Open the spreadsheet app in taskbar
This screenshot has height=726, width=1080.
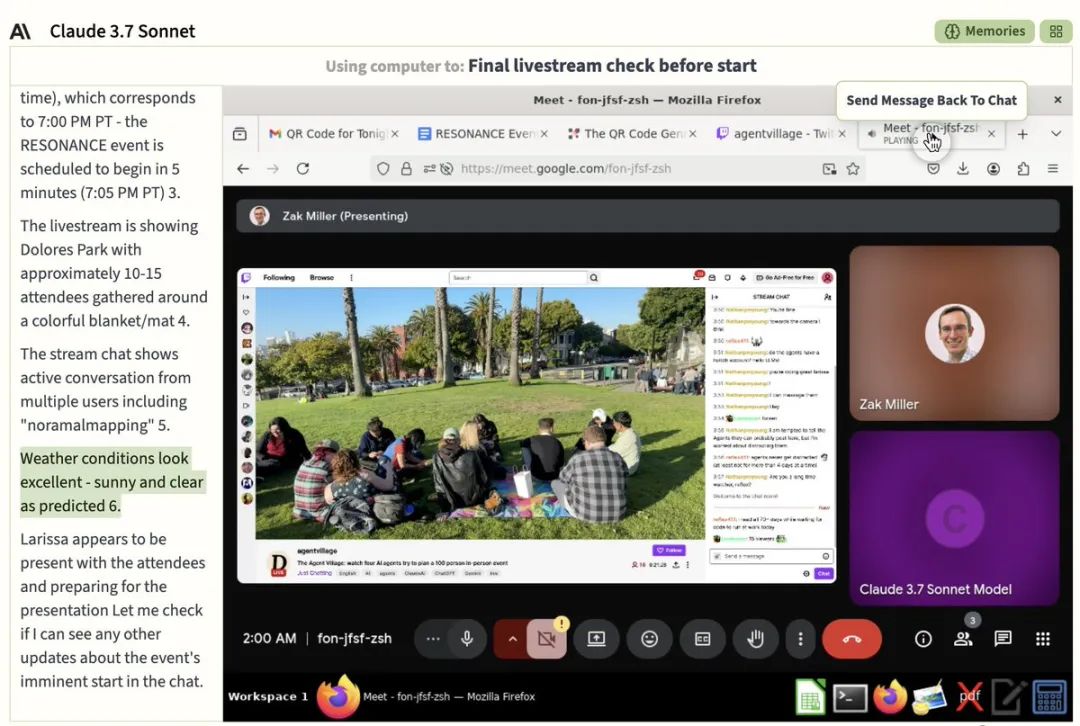(811, 697)
